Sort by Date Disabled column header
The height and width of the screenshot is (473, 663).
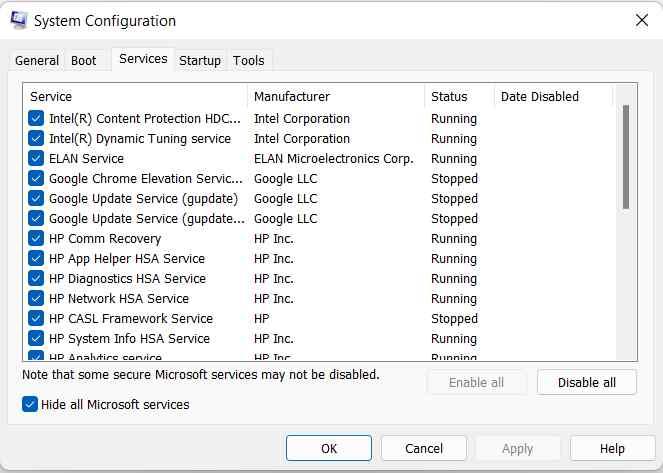click(x=553, y=96)
